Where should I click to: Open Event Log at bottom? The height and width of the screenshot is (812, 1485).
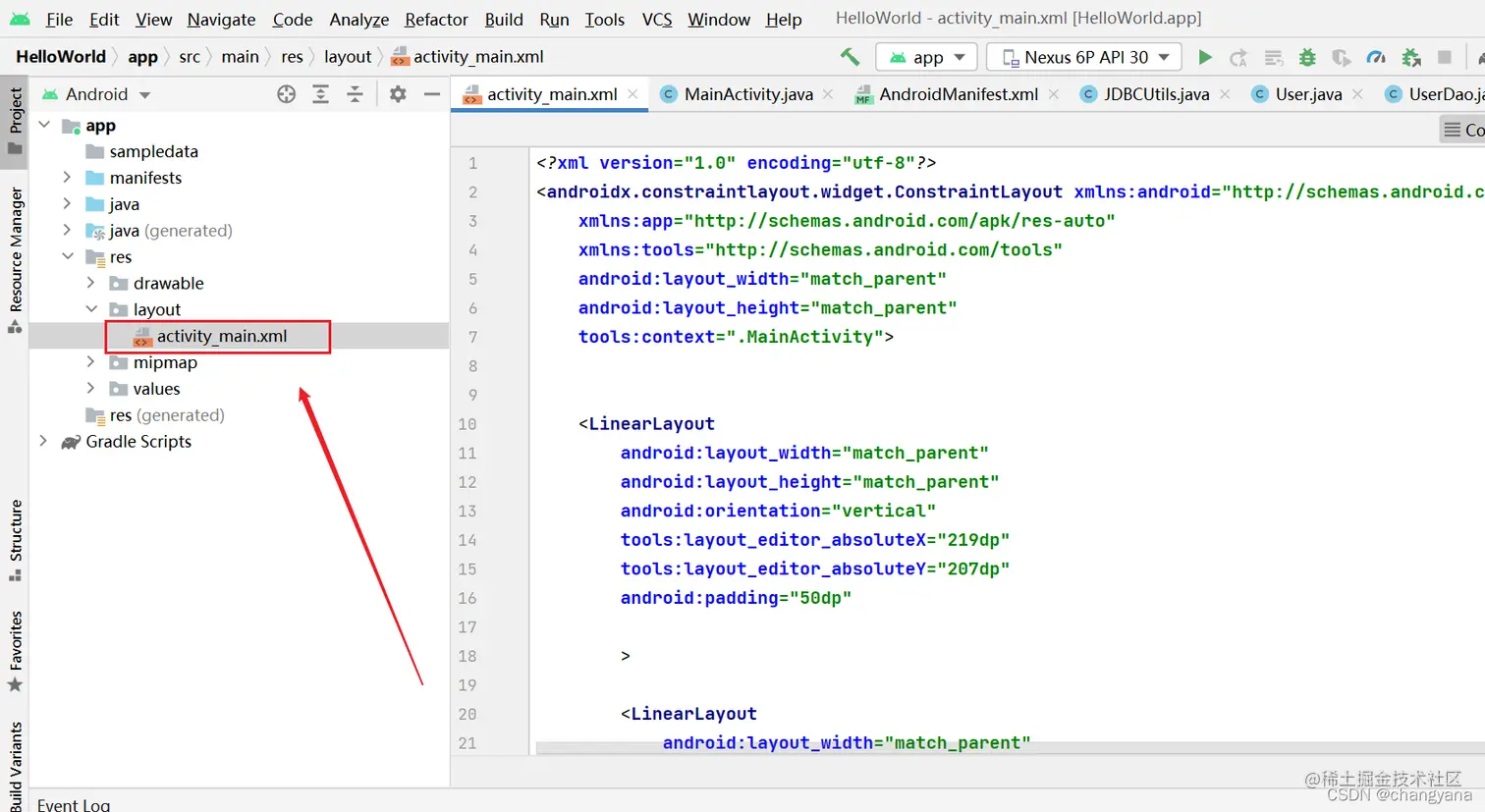(x=74, y=804)
